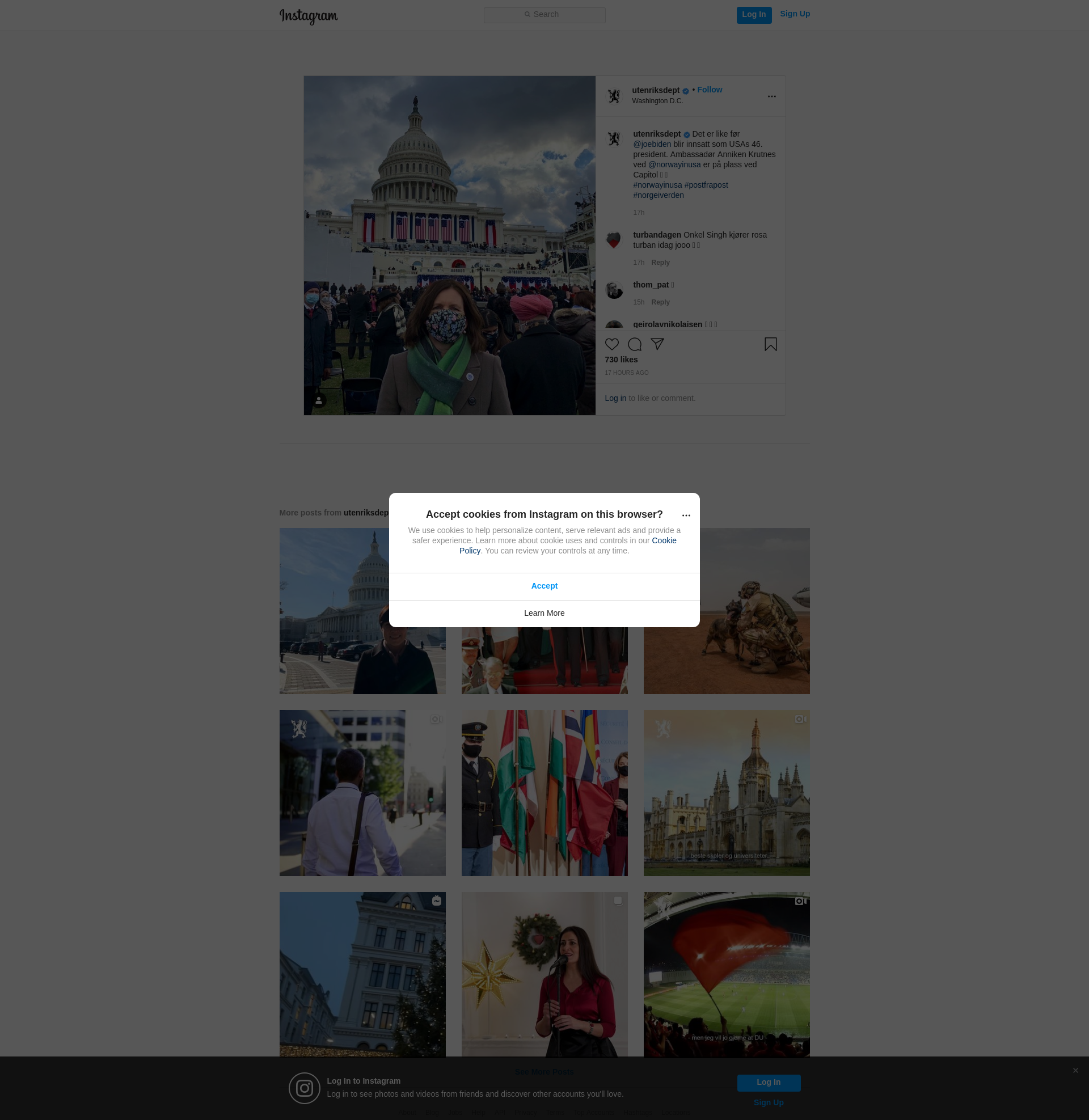Viewport: 1089px width, 1120px height.
Task: Reply to thom_pat comment
Action: [x=660, y=302]
